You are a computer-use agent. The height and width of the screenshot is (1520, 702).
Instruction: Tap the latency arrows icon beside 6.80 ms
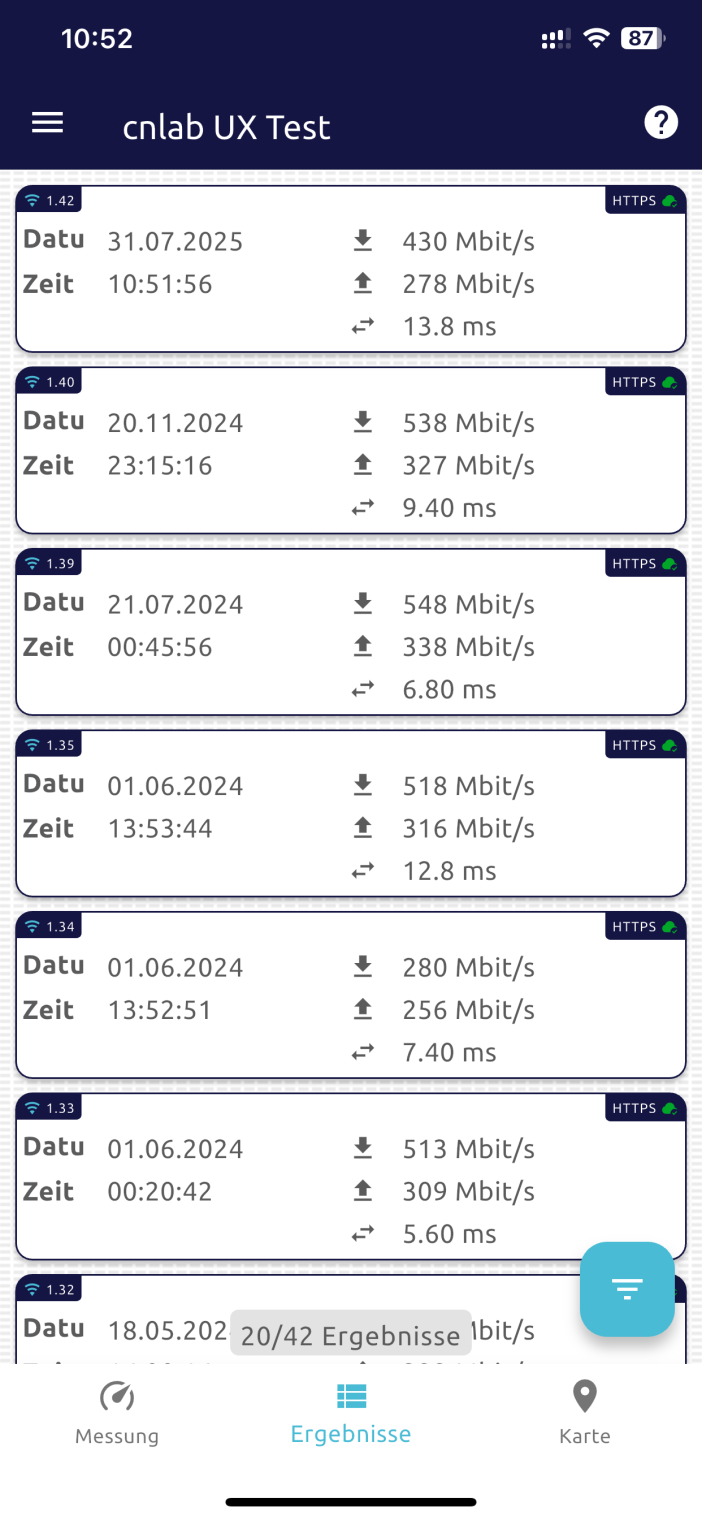[362, 689]
